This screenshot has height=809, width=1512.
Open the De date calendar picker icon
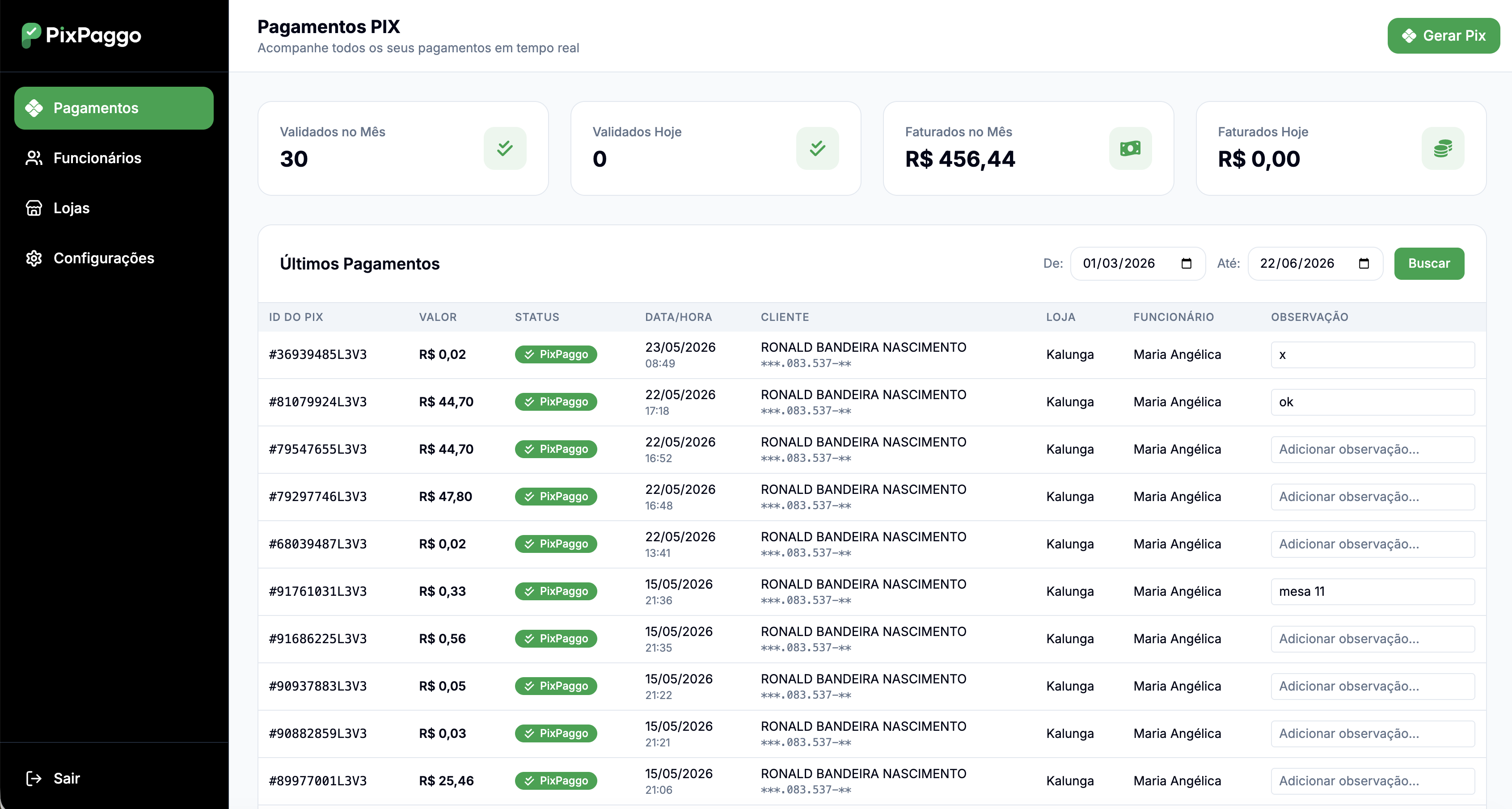(x=1186, y=263)
